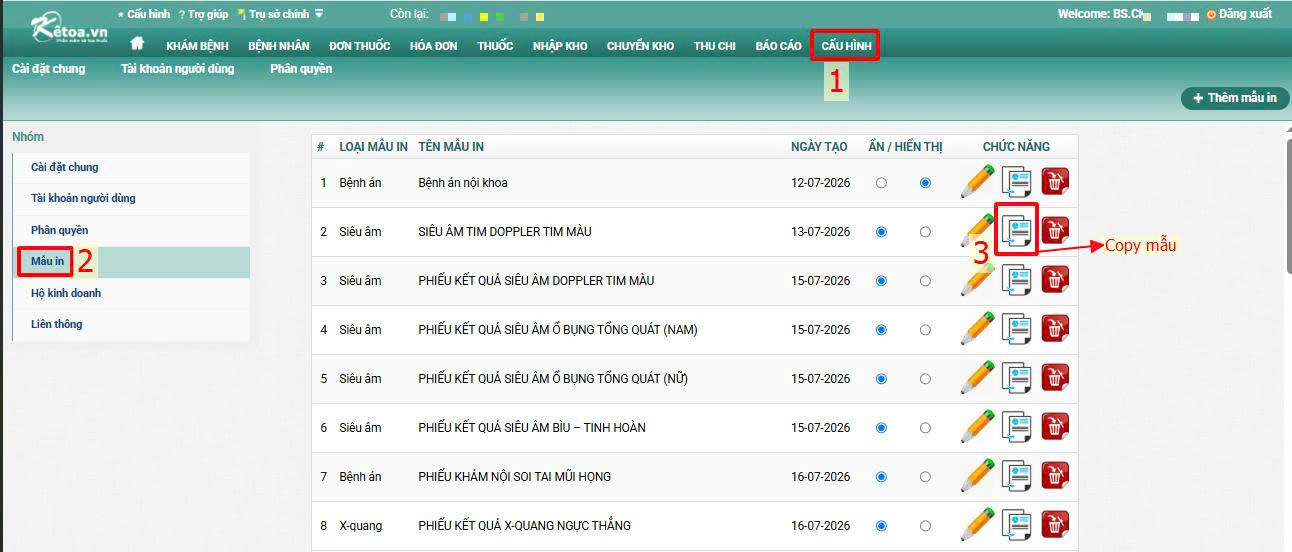Open the HÓA ĐƠN menu

point(434,46)
